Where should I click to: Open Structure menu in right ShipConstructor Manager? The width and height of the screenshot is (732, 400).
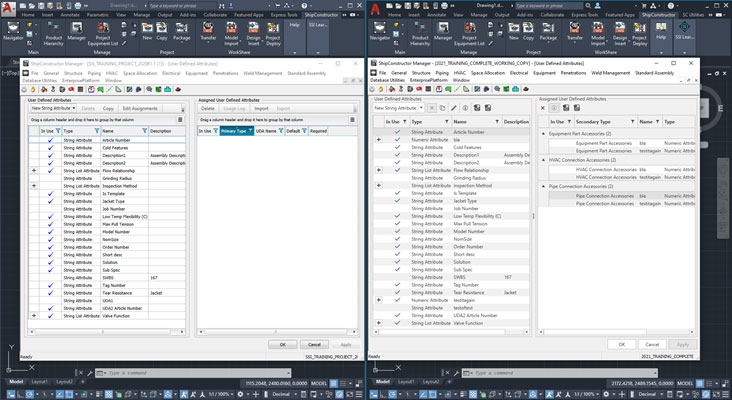pyautogui.click(x=421, y=73)
